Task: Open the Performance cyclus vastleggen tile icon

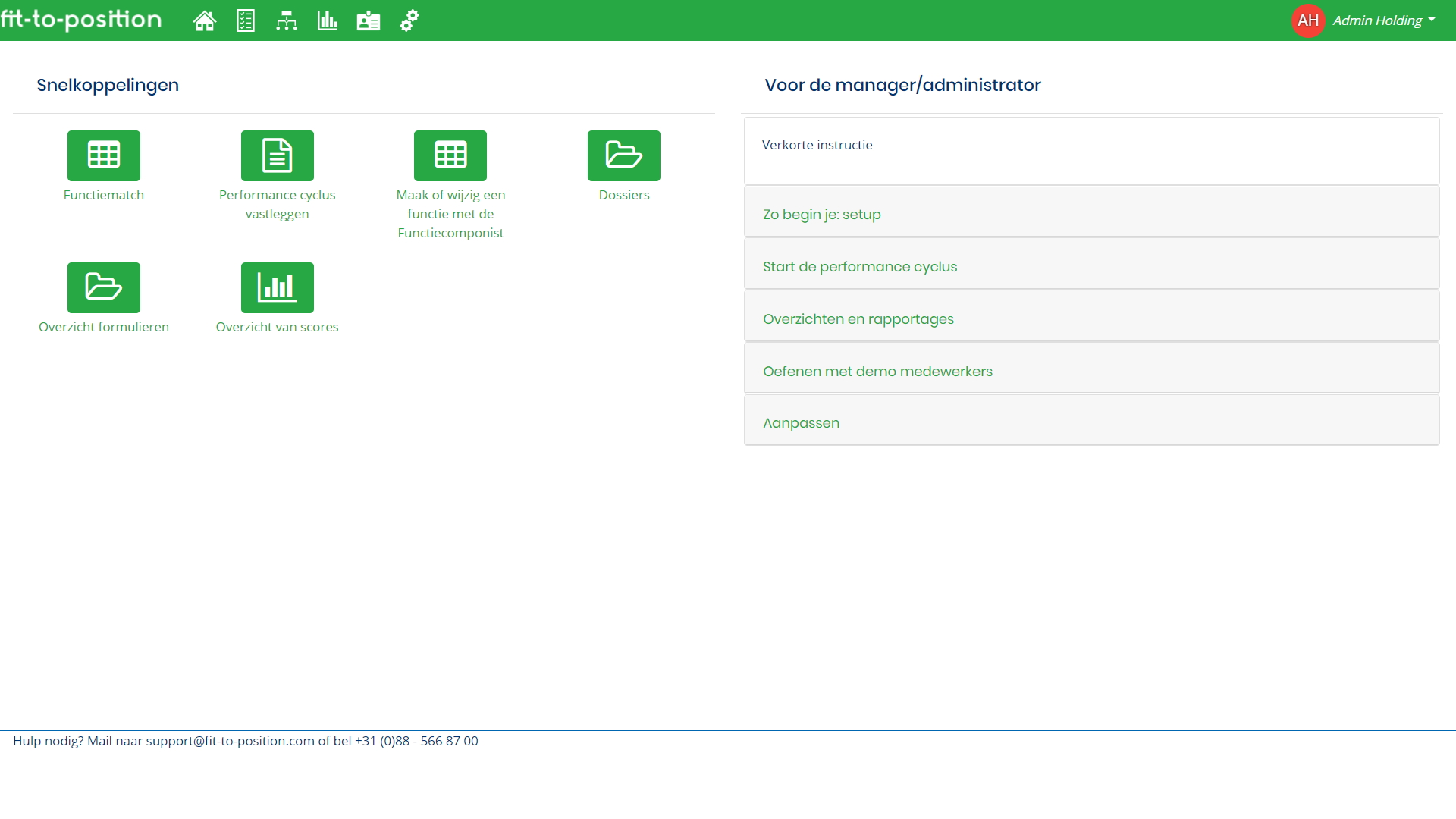Action: tap(278, 155)
